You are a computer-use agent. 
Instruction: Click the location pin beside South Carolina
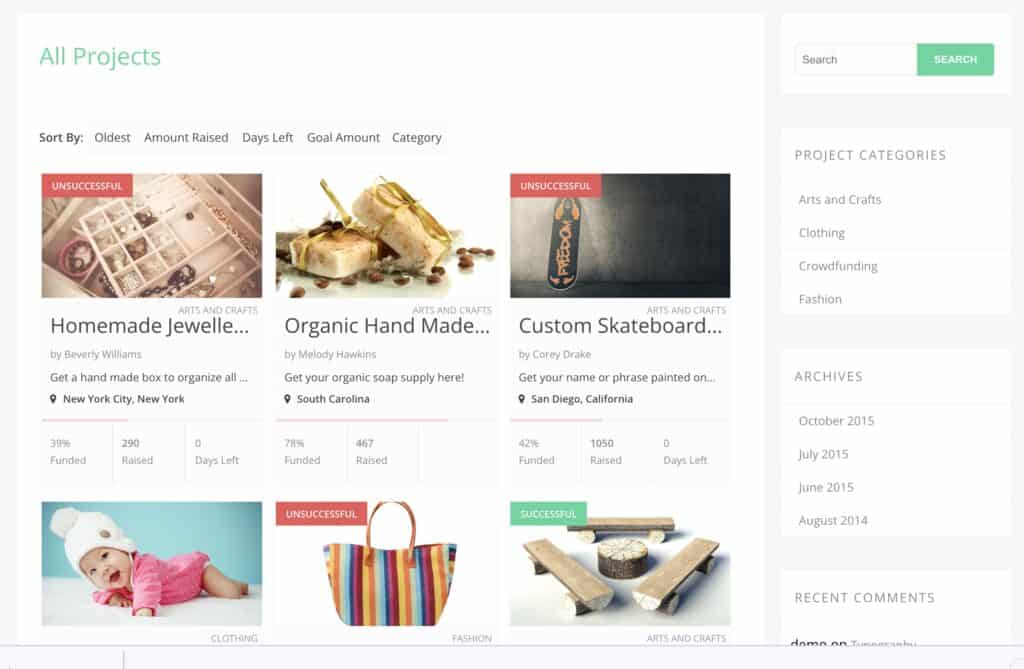click(287, 399)
